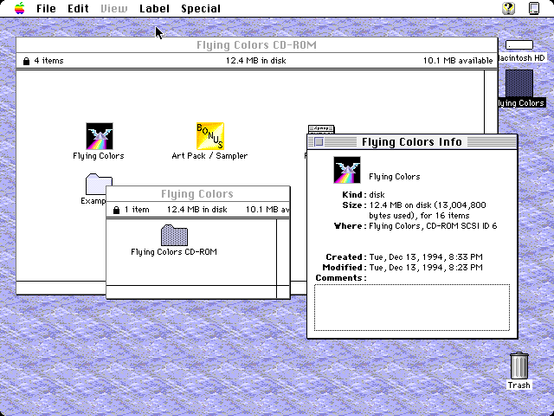554x416 pixels.
Task: Select the Flying Colors disk on the desktop
Action: click(x=519, y=83)
